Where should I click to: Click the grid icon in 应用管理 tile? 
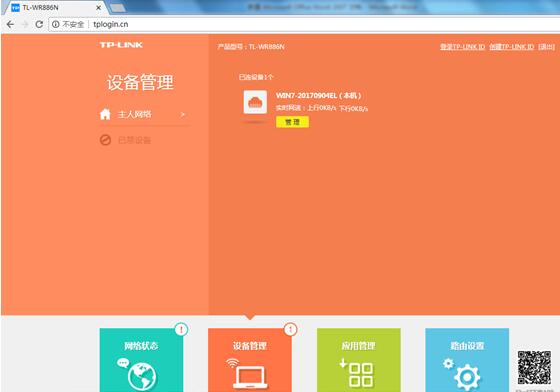361,375
